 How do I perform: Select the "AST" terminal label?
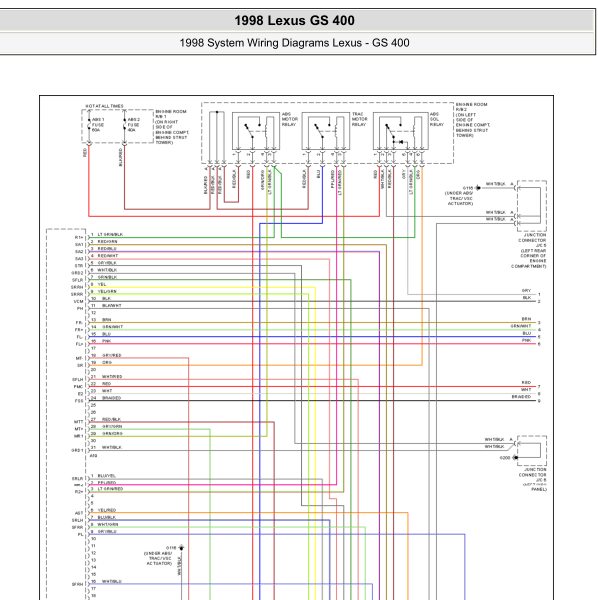pyautogui.click(x=79, y=513)
